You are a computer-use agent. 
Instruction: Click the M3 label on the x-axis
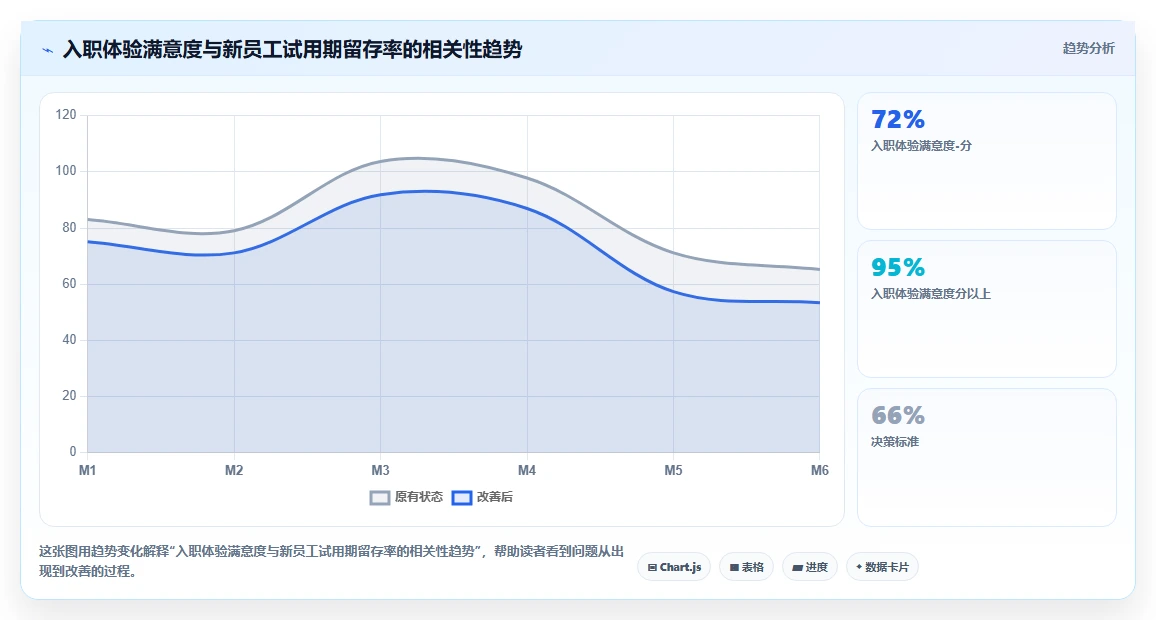(x=380, y=470)
